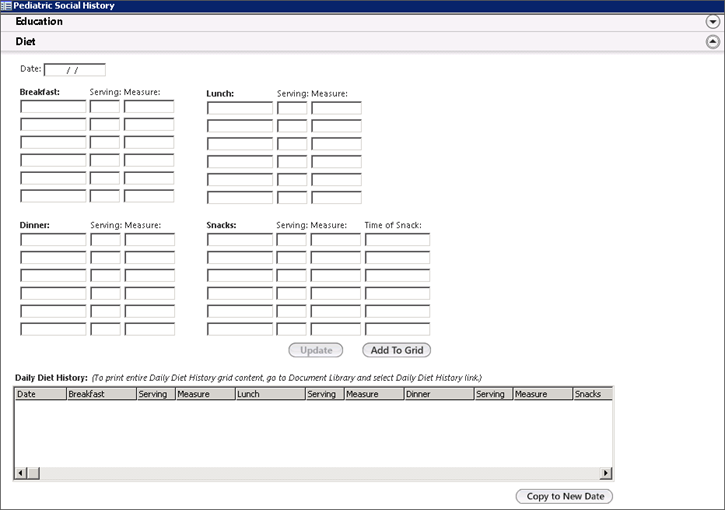The image size is (725, 510).
Task: Click the first Snacks food field
Action: click(240, 240)
